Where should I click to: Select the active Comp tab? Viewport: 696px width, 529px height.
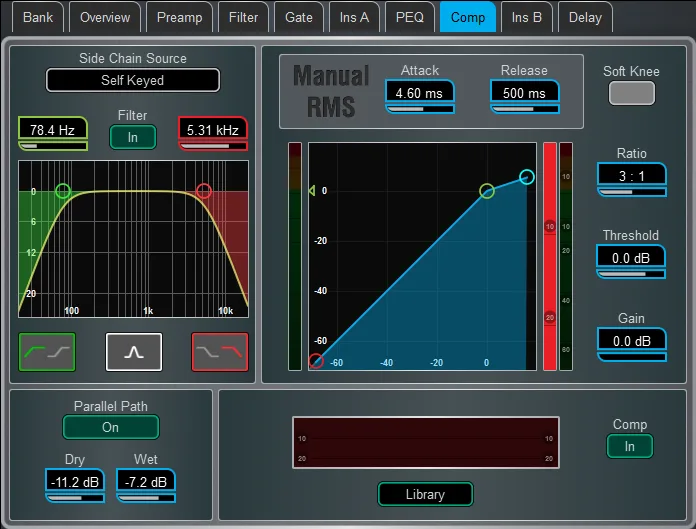tap(468, 17)
